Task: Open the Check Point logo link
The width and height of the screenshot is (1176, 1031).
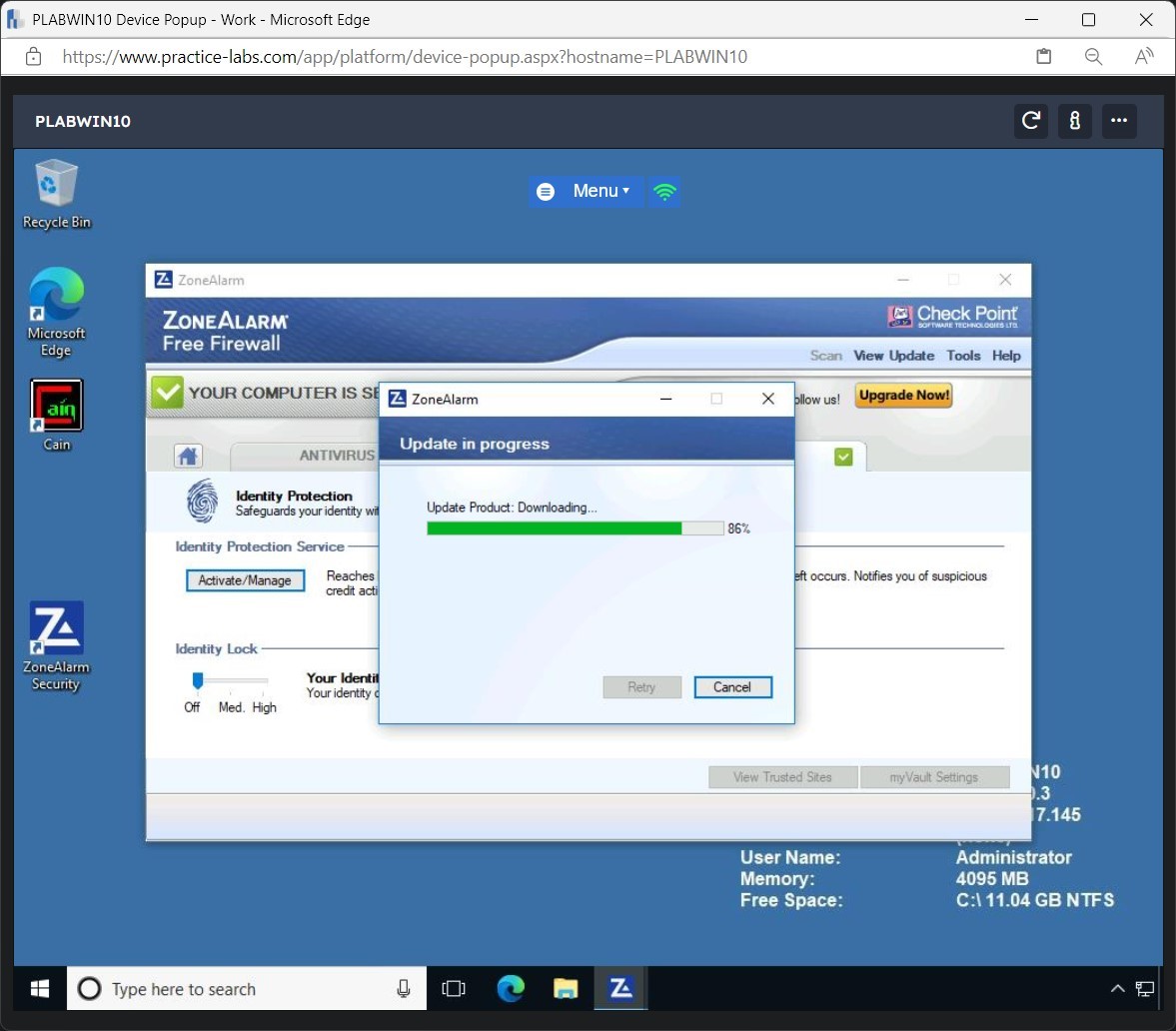Action: tap(951, 315)
